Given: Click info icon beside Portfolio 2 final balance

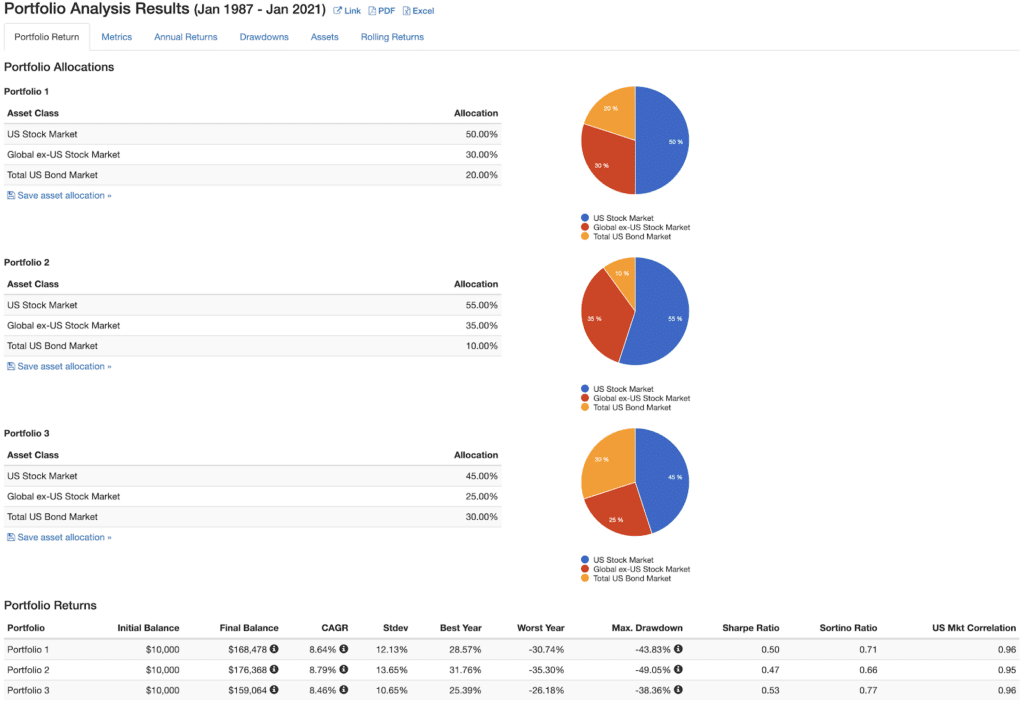Looking at the screenshot, I should tap(274, 669).
